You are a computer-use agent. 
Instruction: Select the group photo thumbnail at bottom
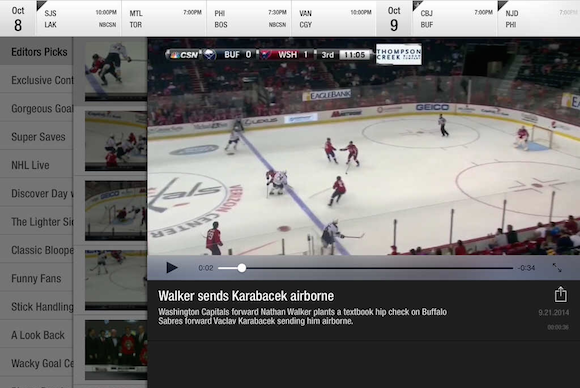tap(116, 350)
